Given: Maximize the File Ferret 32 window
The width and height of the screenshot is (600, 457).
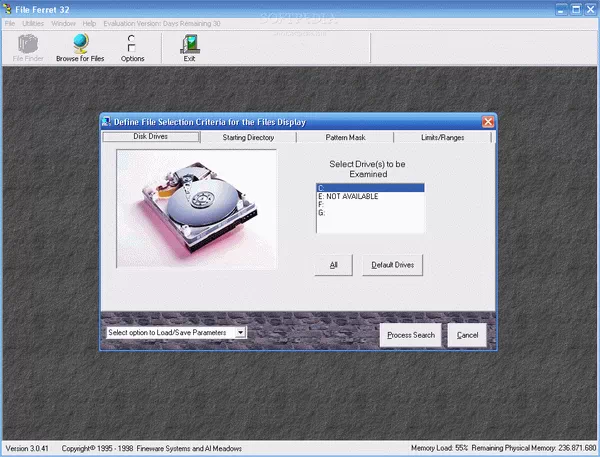Looking at the screenshot, I should point(576,9).
